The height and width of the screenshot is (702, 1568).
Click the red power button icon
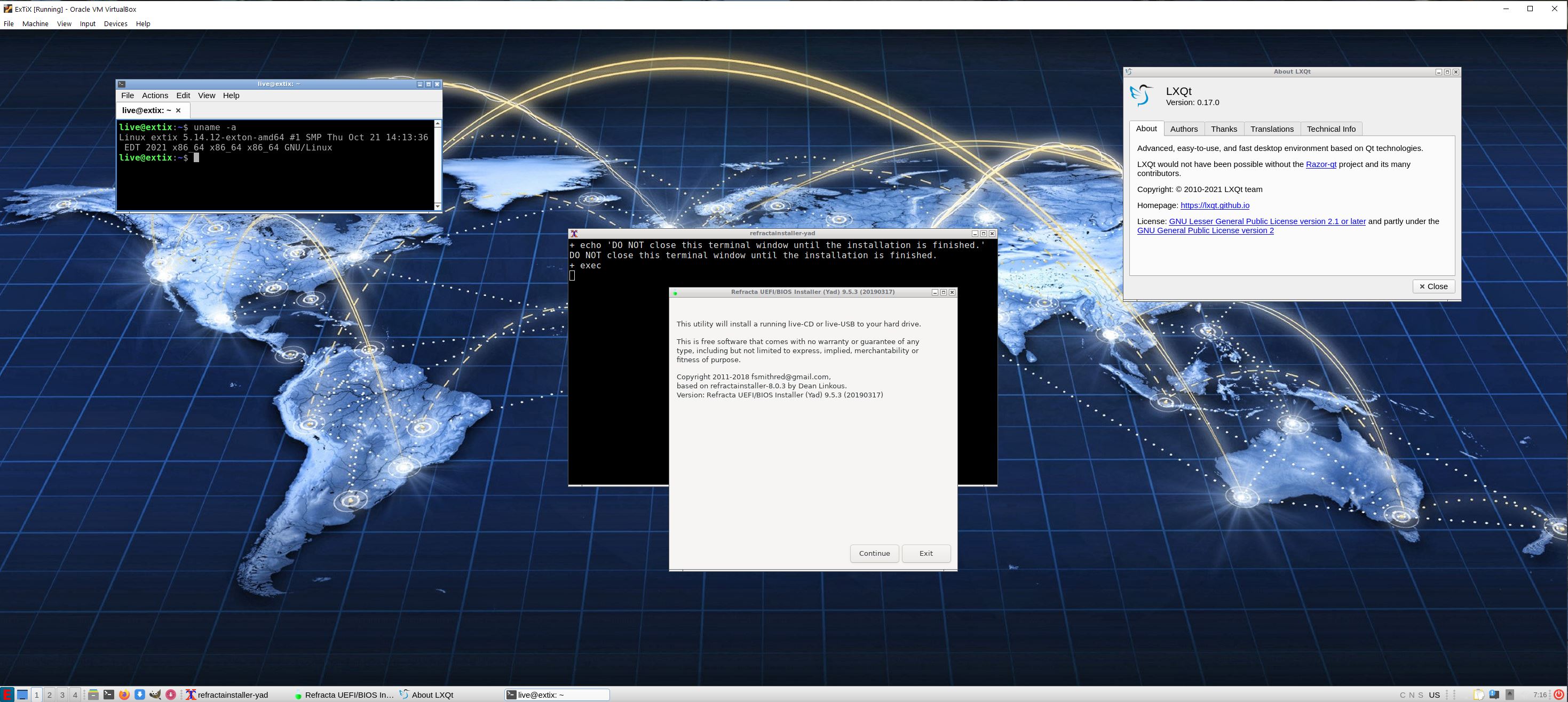point(1559,695)
